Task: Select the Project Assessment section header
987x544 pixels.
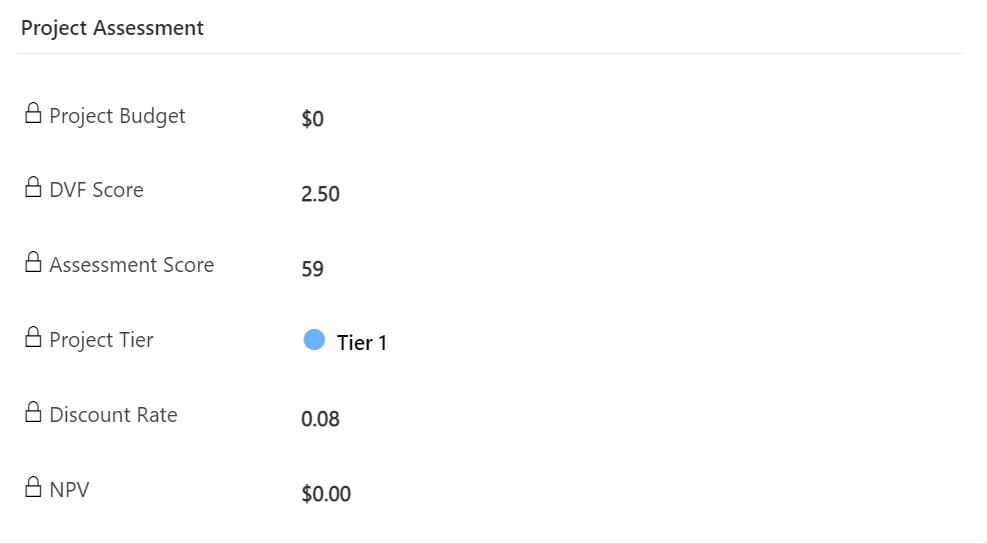Action: 112,28
